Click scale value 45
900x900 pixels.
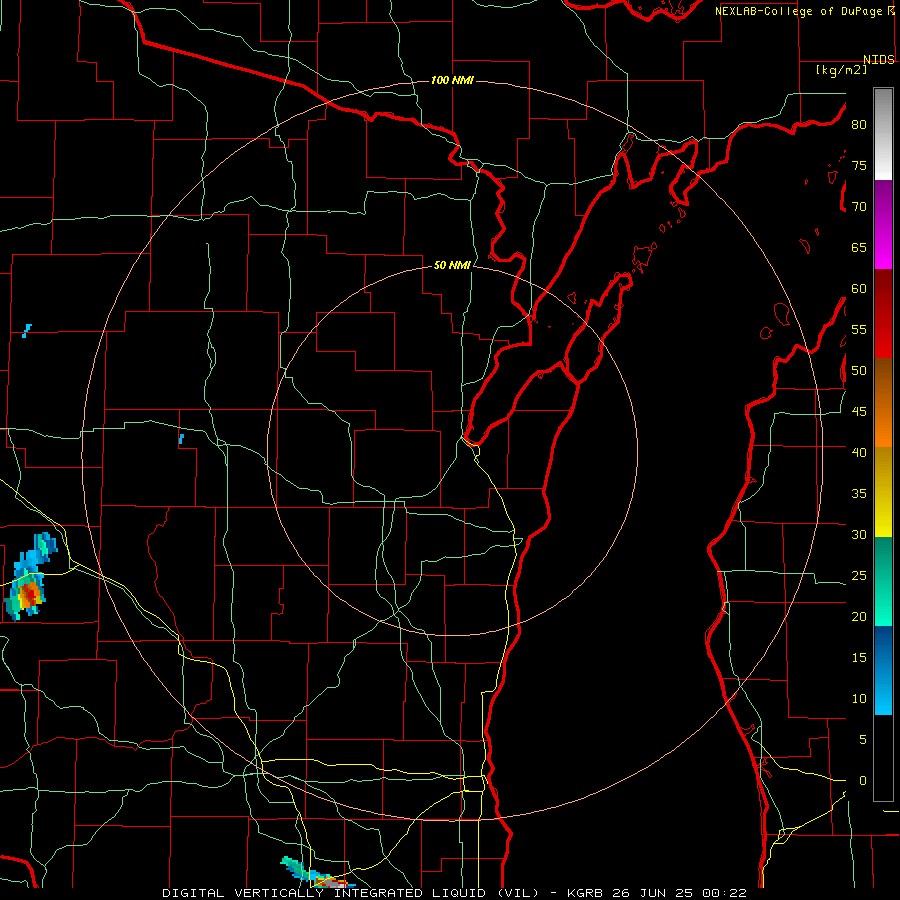(859, 412)
